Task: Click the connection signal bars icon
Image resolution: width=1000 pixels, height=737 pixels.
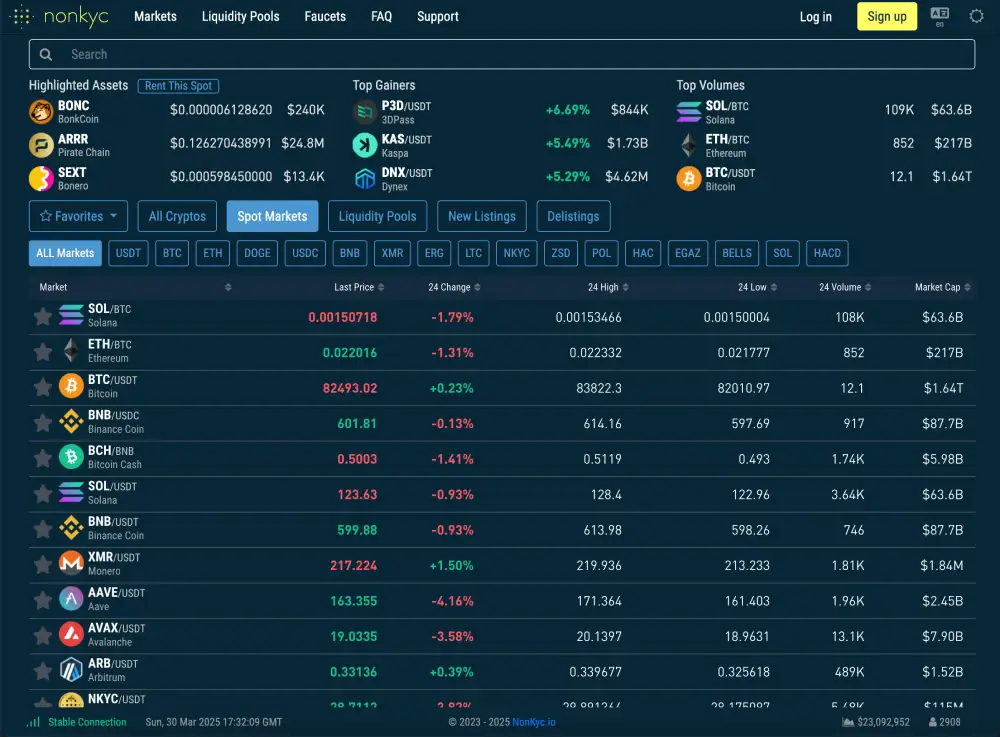Action: coord(33,722)
